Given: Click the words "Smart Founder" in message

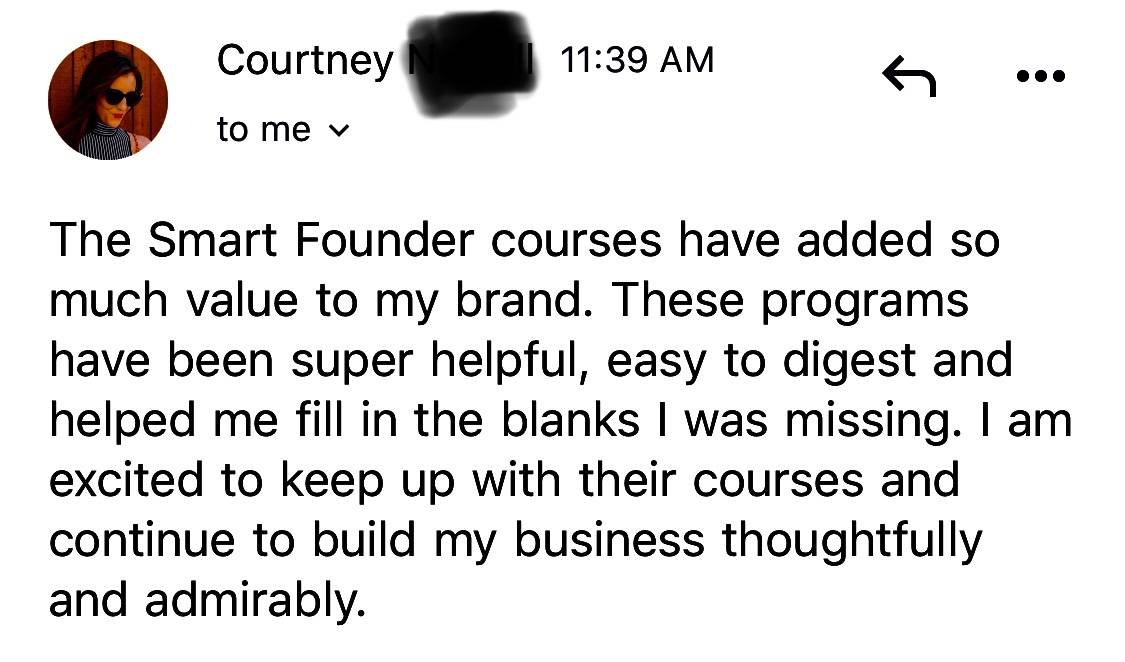Looking at the screenshot, I should [311, 240].
